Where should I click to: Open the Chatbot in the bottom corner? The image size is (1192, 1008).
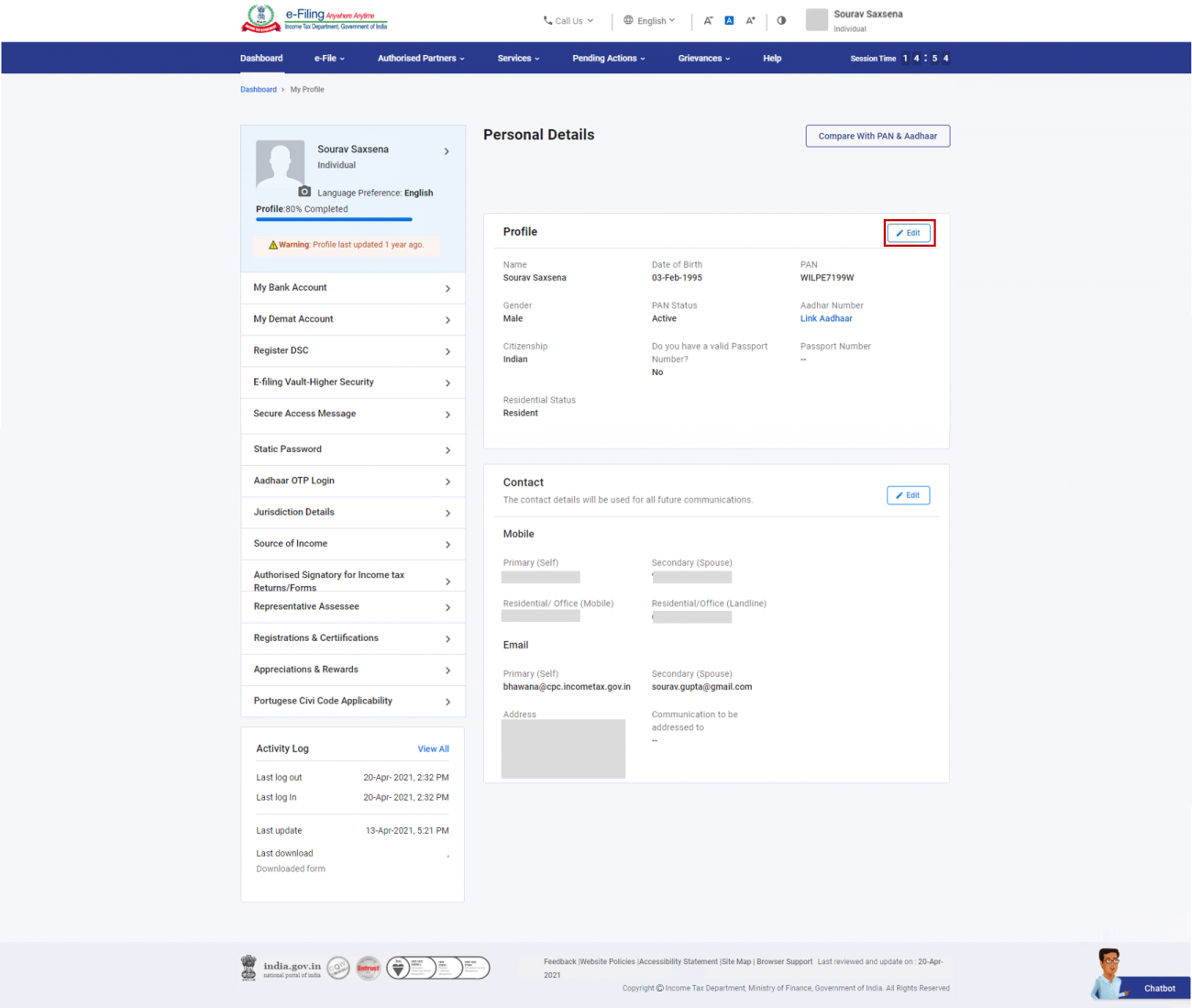[1158, 988]
